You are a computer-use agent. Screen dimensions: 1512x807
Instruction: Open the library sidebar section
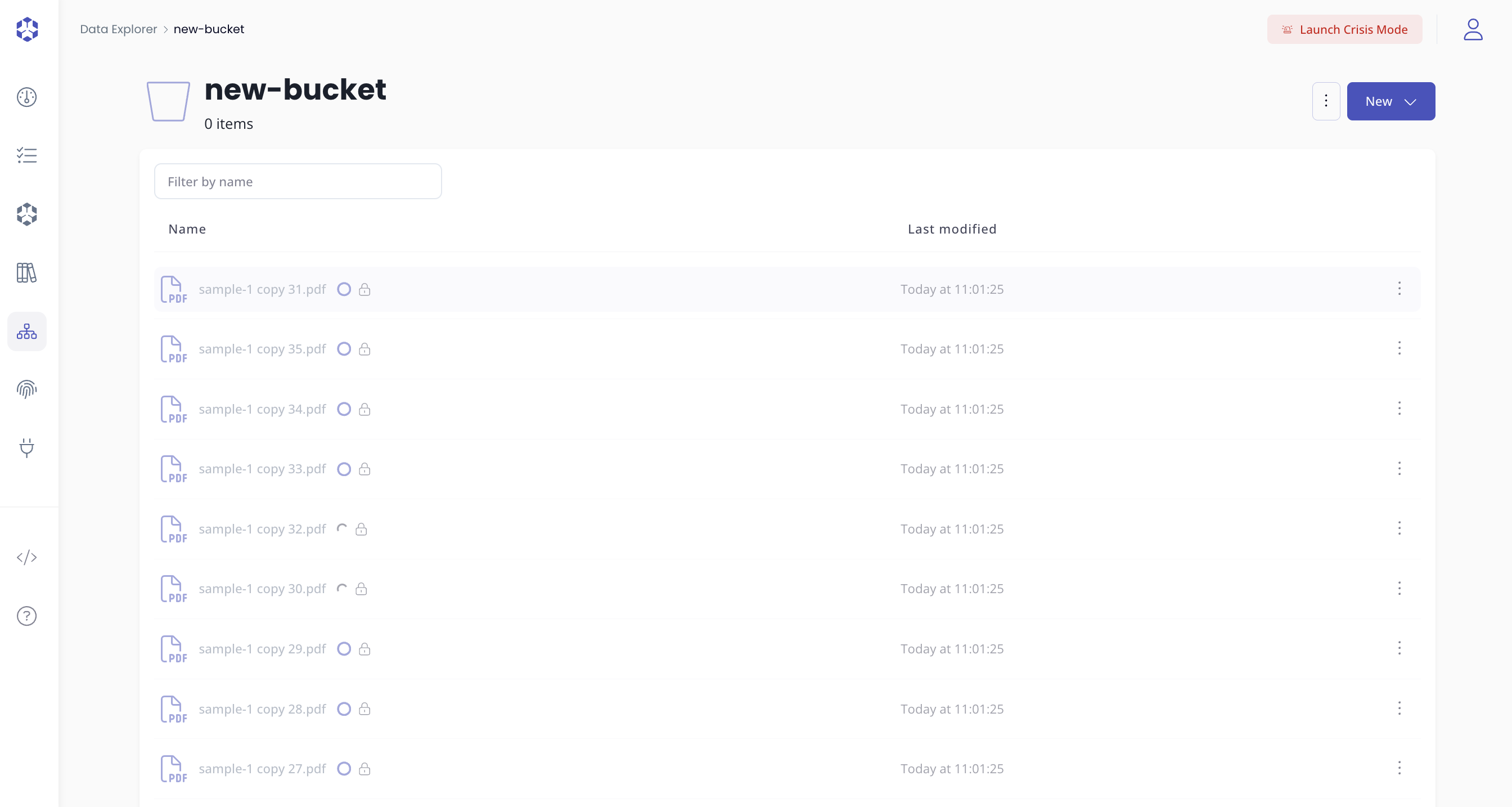(x=26, y=272)
